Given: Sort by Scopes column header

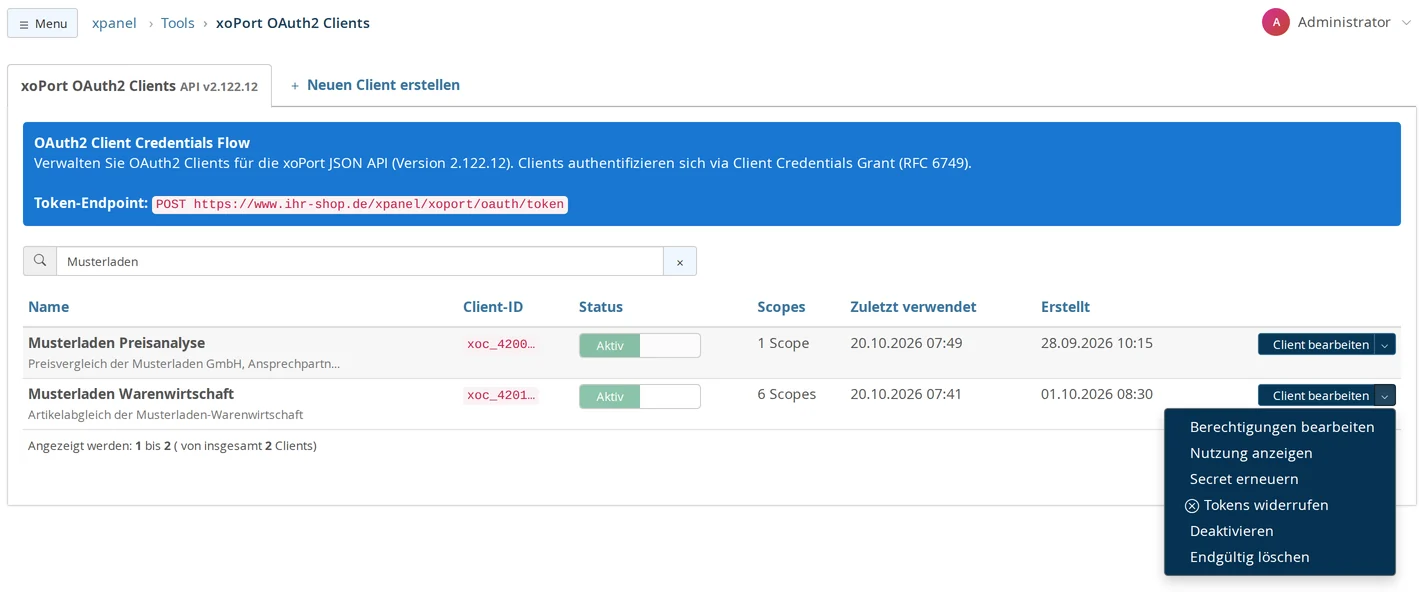Looking at the screenshot, I should click(781, 307).
